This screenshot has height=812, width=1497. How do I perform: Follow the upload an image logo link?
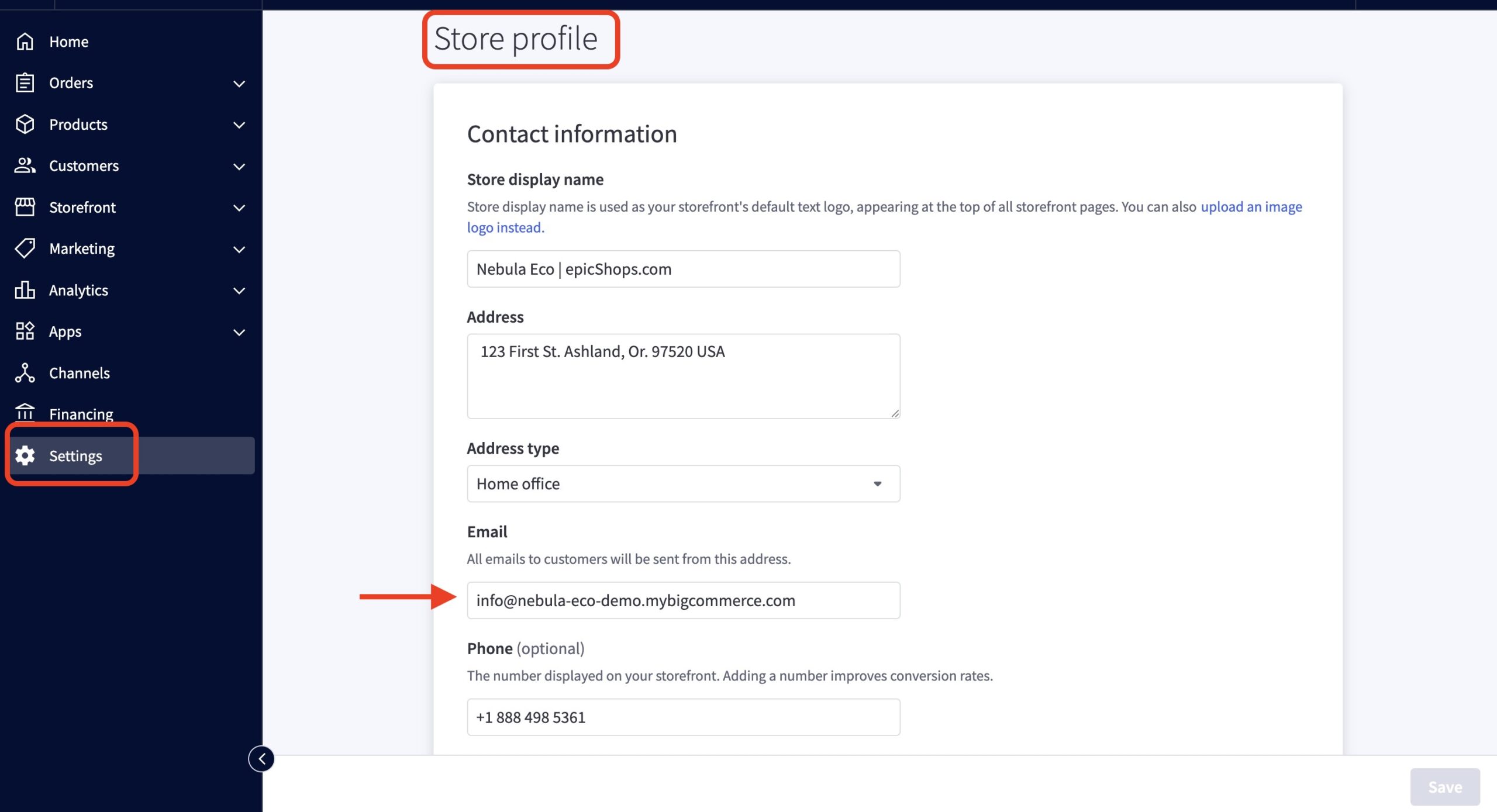[x=1251, y=207]
